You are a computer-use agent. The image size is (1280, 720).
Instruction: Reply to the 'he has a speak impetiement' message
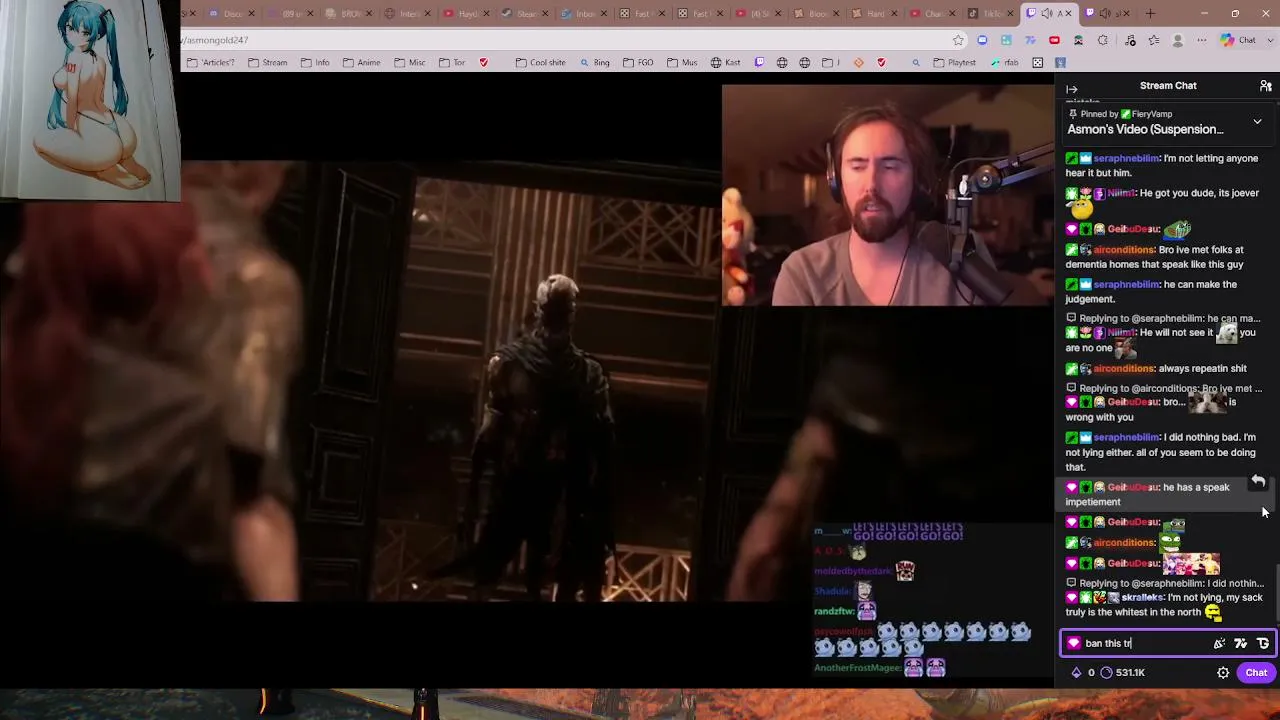point(1258,482)
